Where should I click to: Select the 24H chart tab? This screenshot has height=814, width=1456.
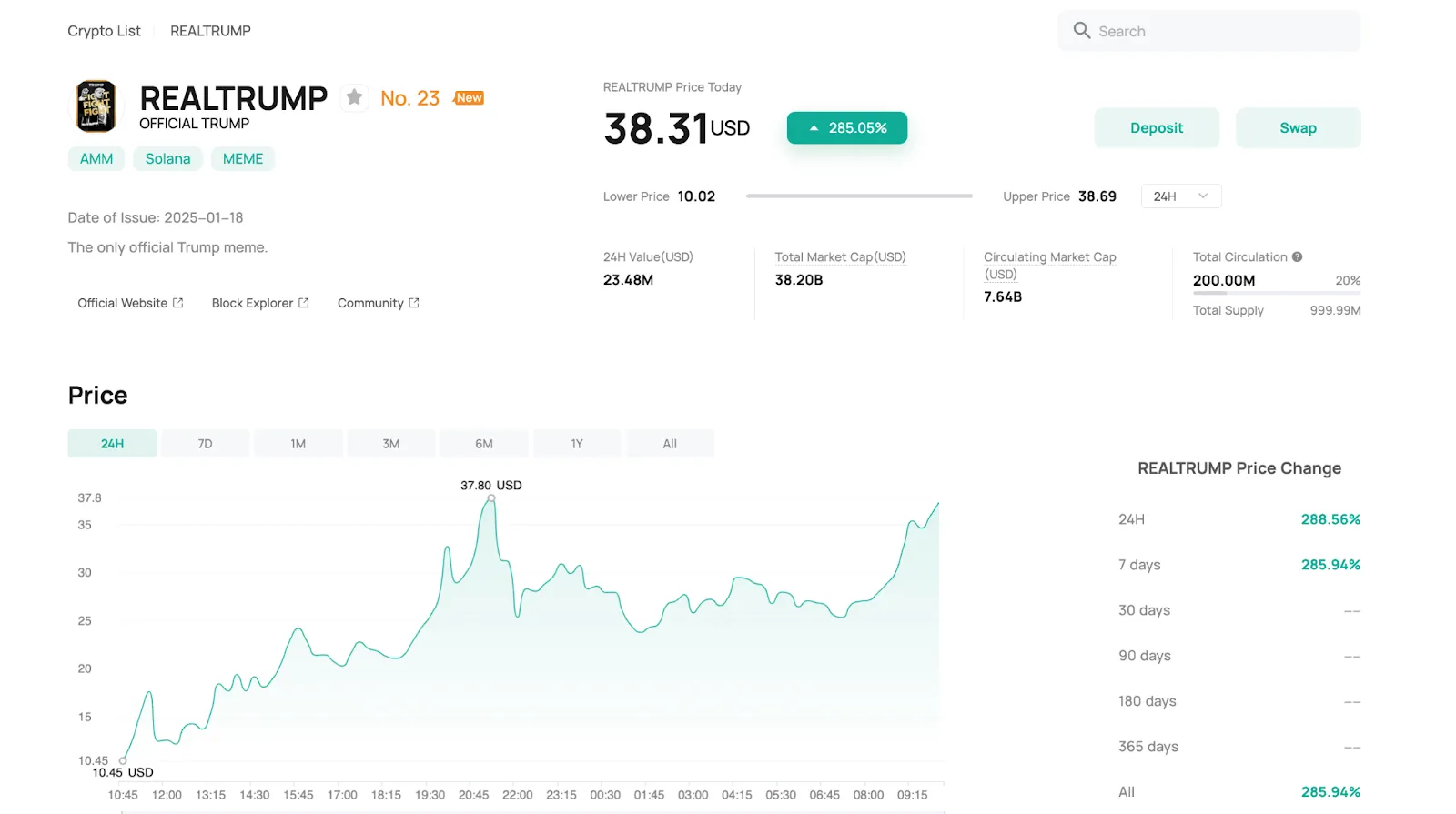(x=112, y=444)
